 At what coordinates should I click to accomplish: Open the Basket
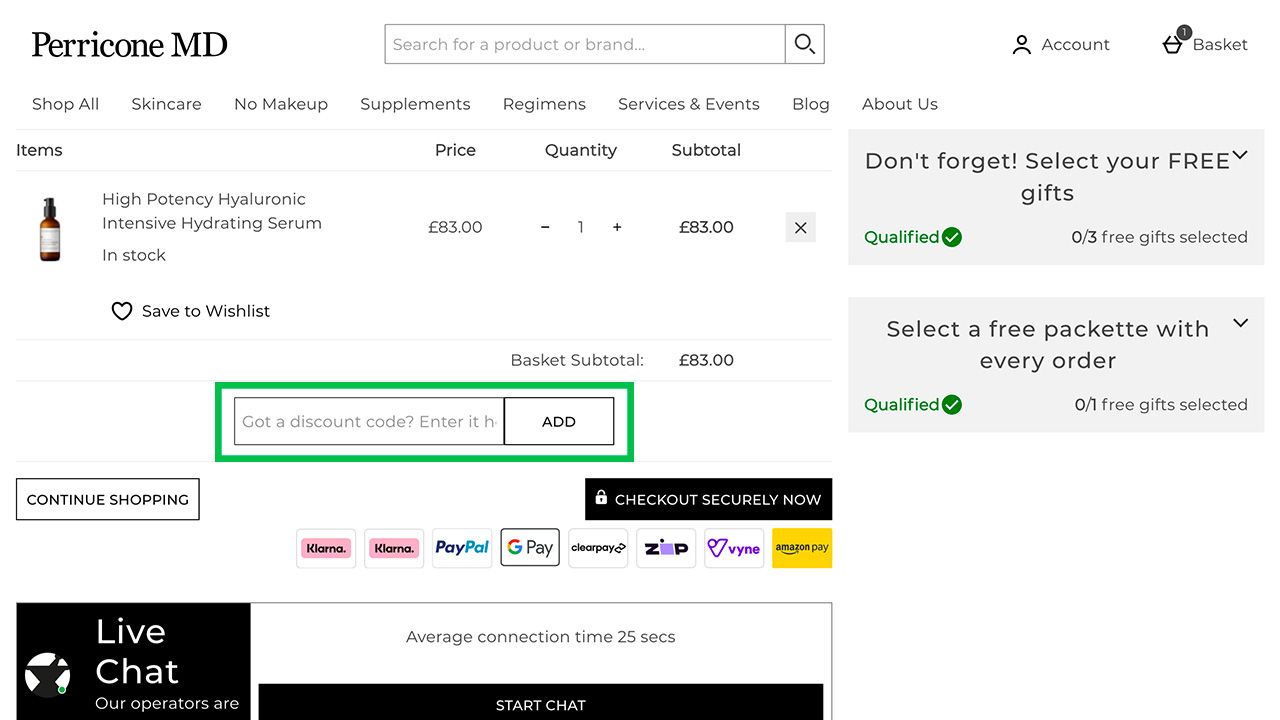(1205, 44)
